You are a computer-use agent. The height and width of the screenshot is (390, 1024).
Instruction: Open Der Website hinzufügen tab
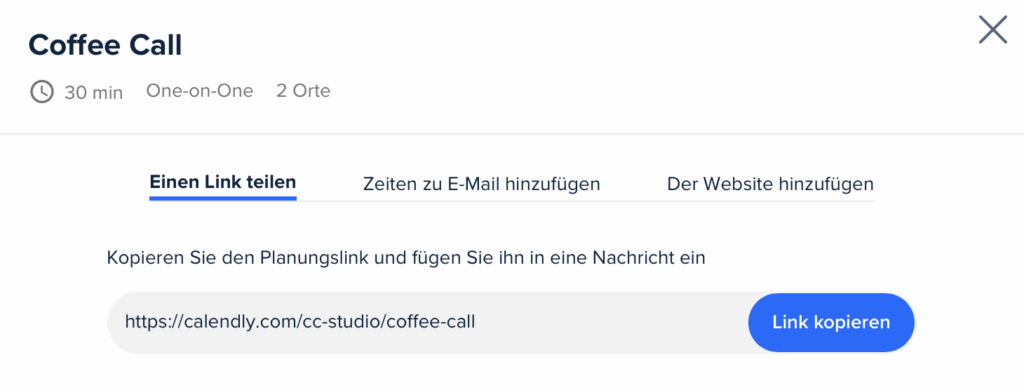coord(770,184)
